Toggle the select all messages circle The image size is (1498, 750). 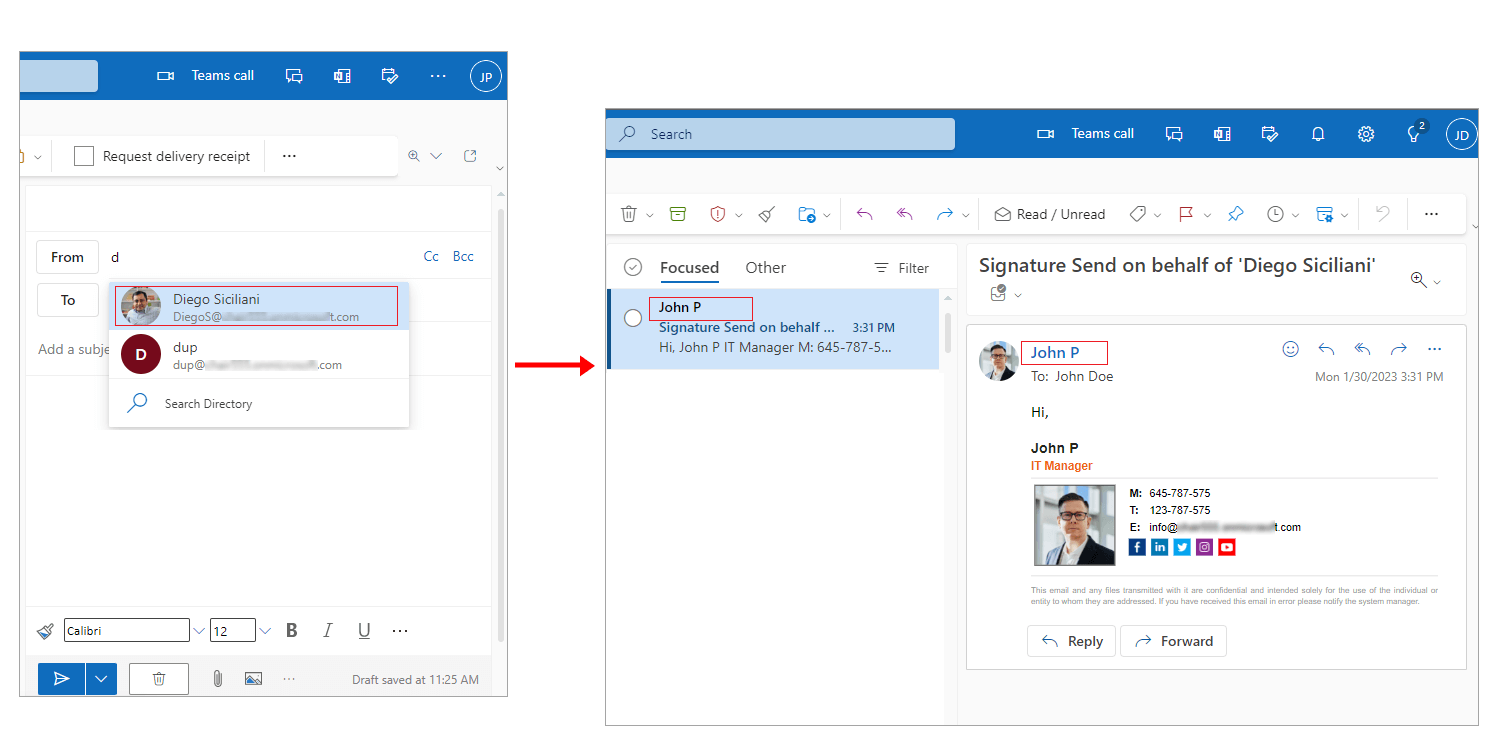(x=632, y=267)
